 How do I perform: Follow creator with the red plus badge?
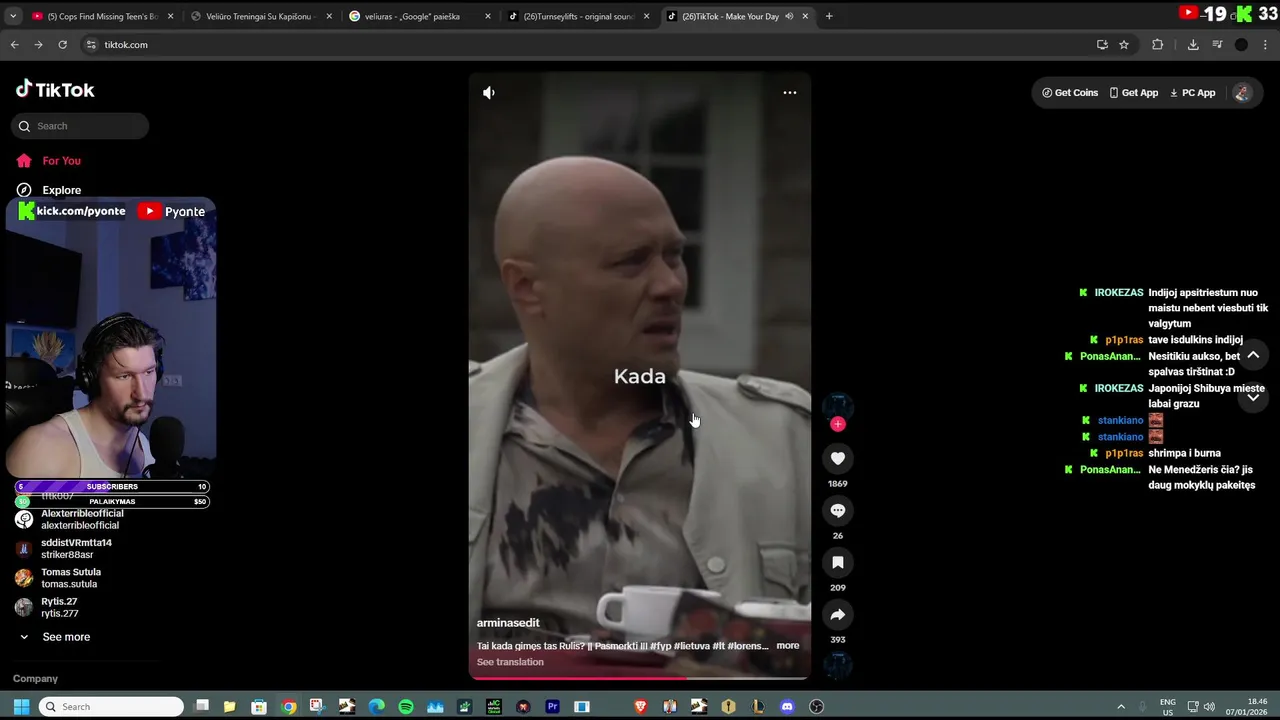pos(838,424)
